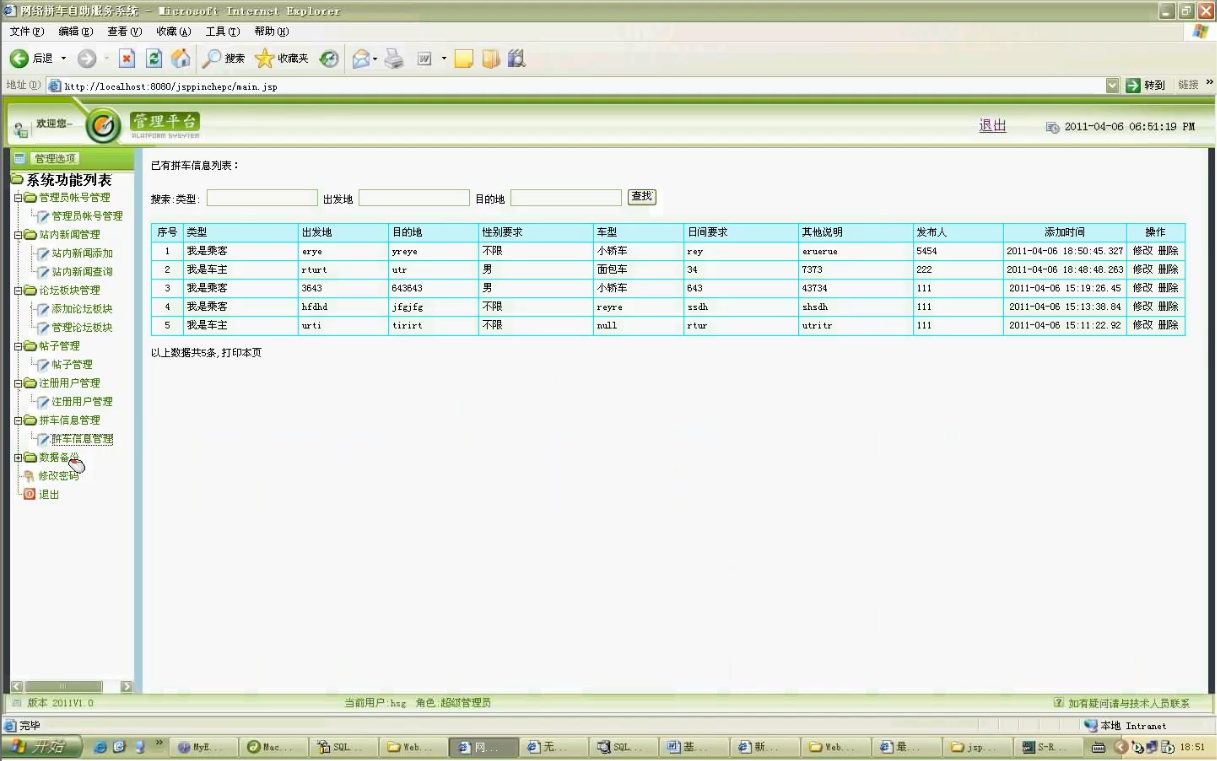Collapse the 帖子管理 tree folder
The height and width of the screenshot is (761, 1217).
click(x=17, y=346)
